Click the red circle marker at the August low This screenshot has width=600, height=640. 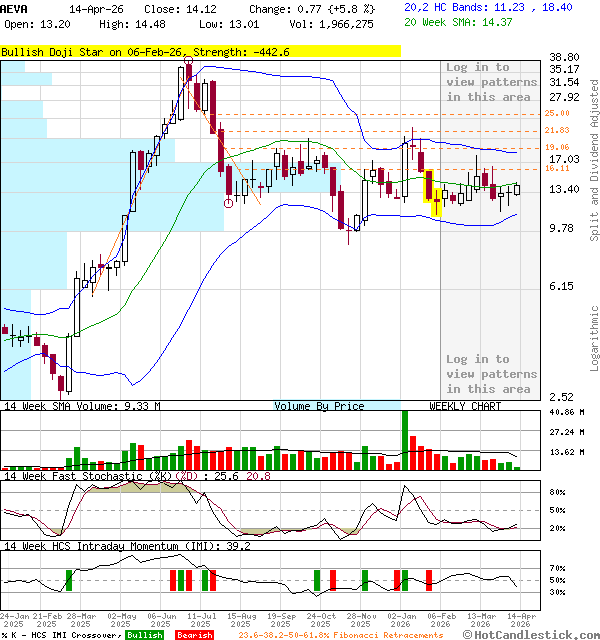coord(229,203)
